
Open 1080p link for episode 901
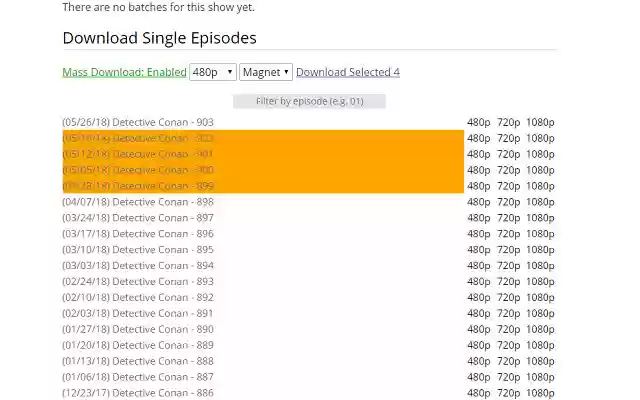pyautogui.click(x=540, y=154)
